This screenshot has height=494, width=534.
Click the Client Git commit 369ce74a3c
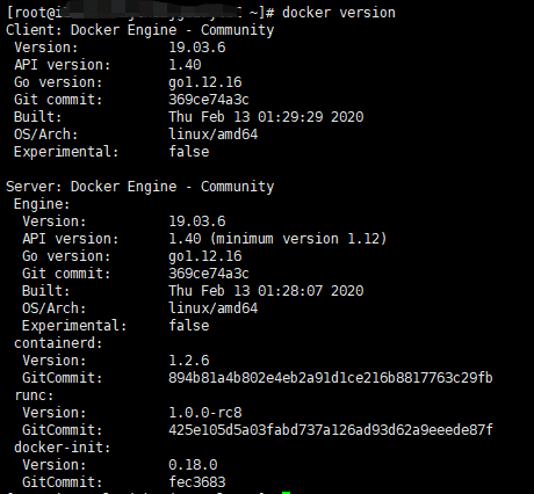tap(209, 99)
